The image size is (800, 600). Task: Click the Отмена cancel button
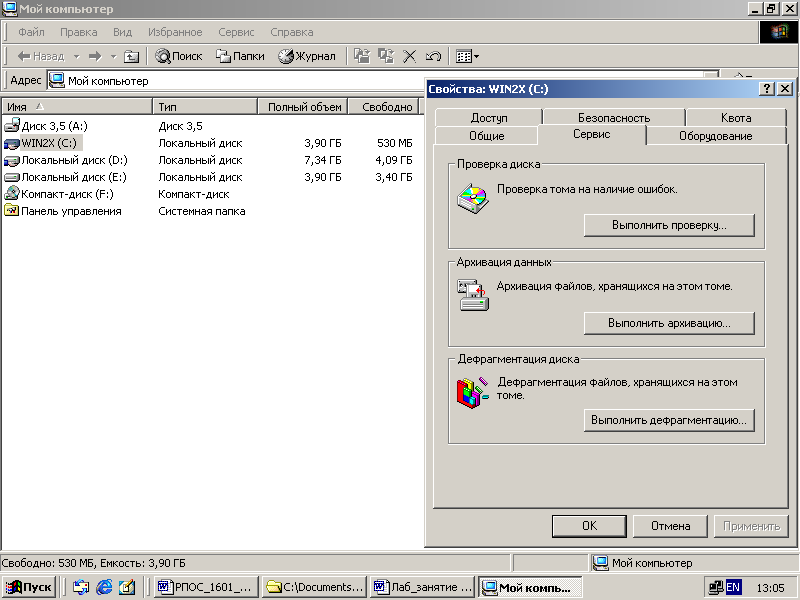click(x=670, y=526)
